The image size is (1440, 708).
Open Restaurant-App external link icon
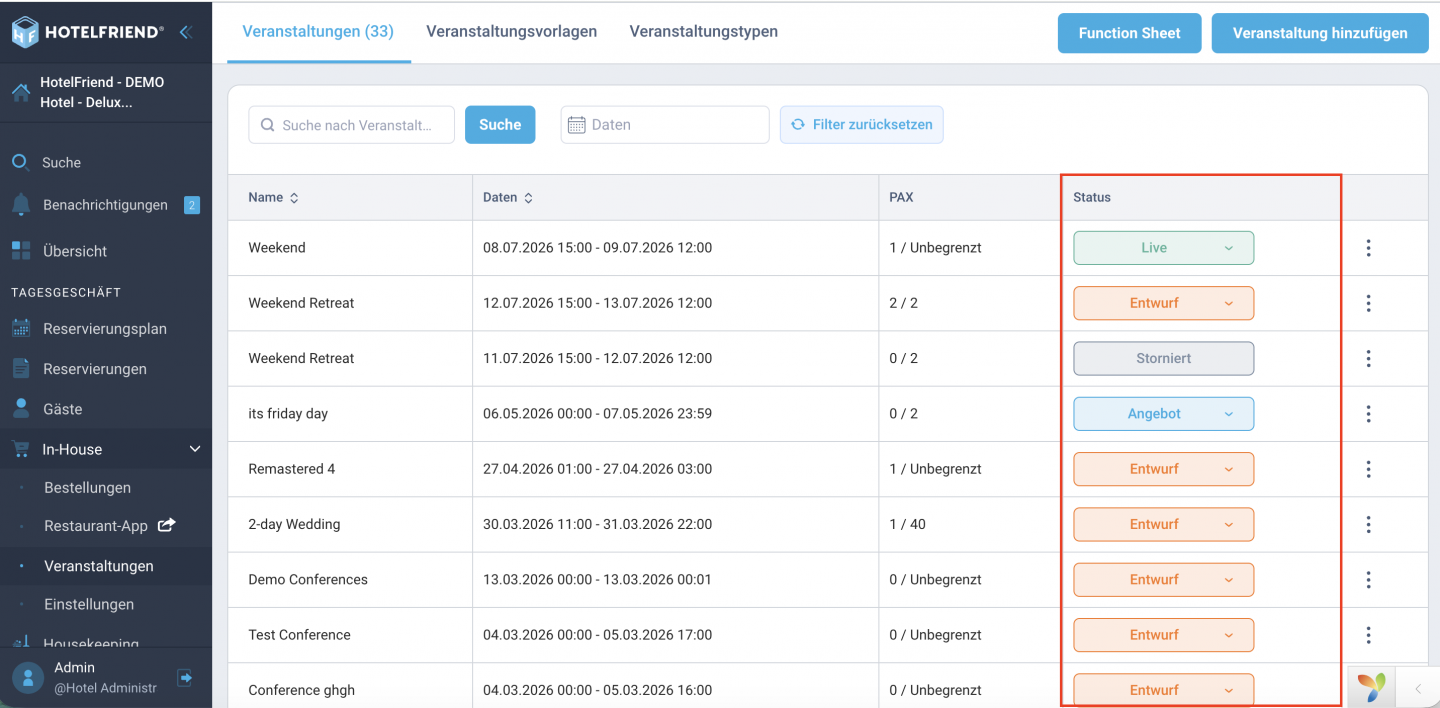(x=167, y=525)
